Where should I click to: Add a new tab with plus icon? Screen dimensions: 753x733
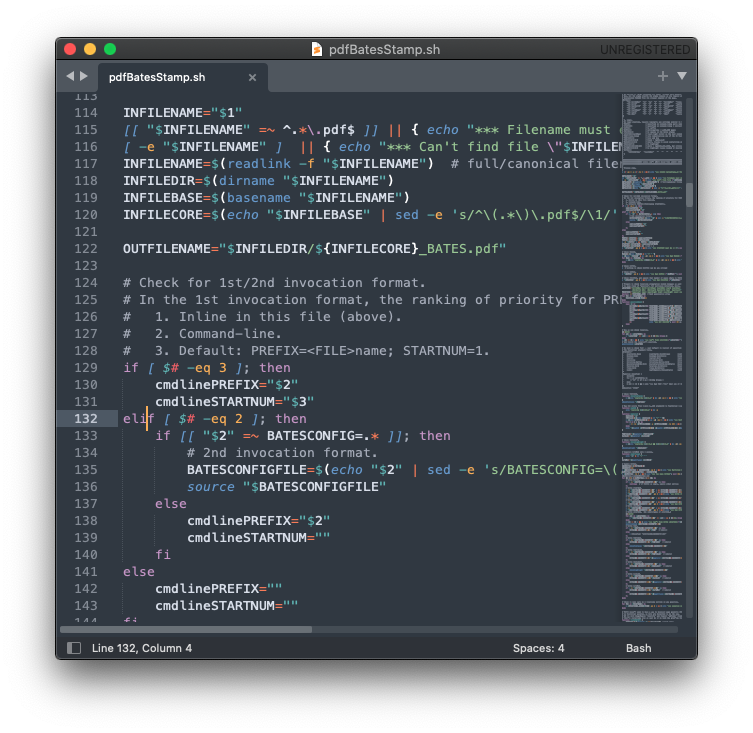point(663,76)
